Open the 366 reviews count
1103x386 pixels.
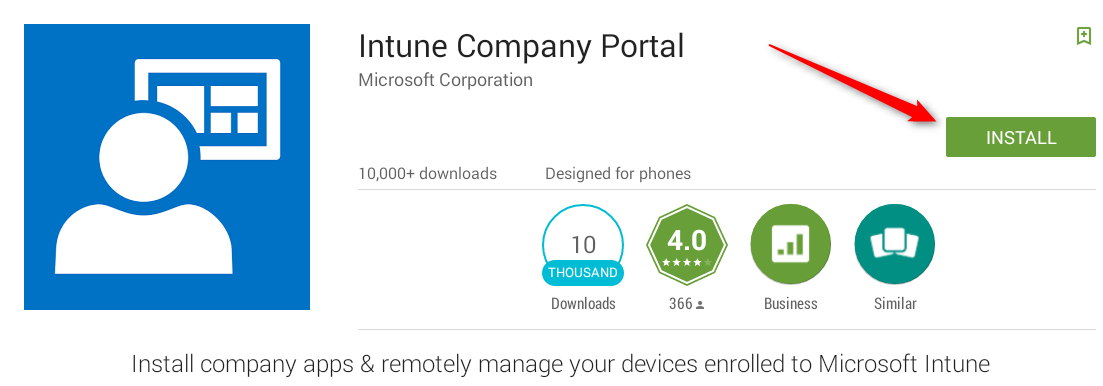[687, 304]
